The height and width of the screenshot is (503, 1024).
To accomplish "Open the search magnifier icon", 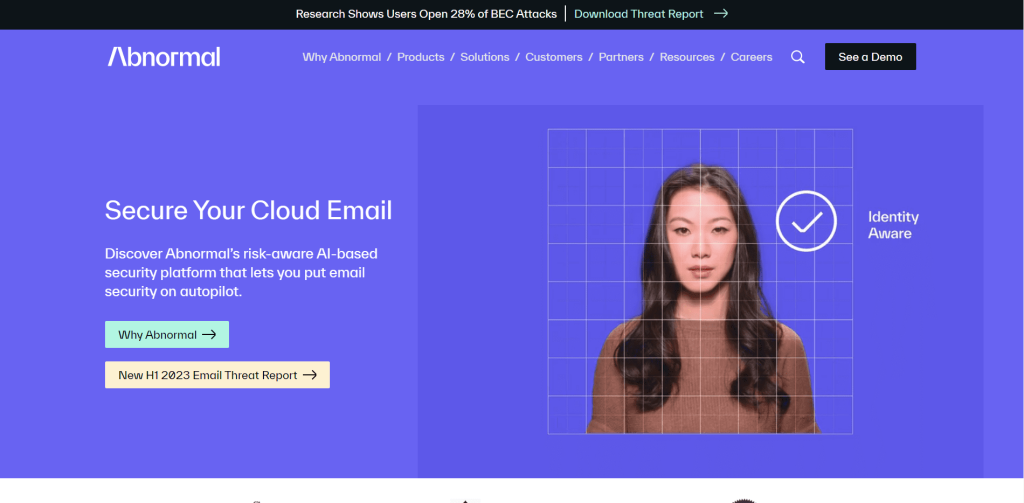I will [797, 57].
